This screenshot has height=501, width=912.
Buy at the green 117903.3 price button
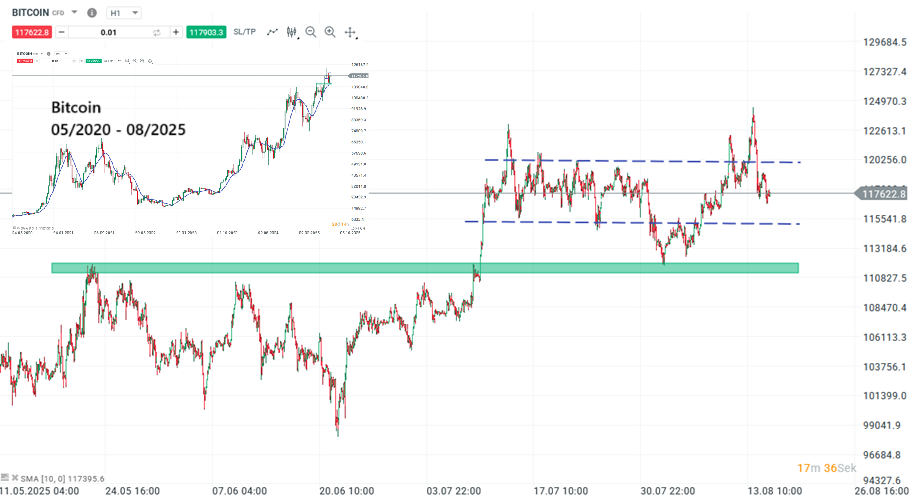tap(206, 32)
